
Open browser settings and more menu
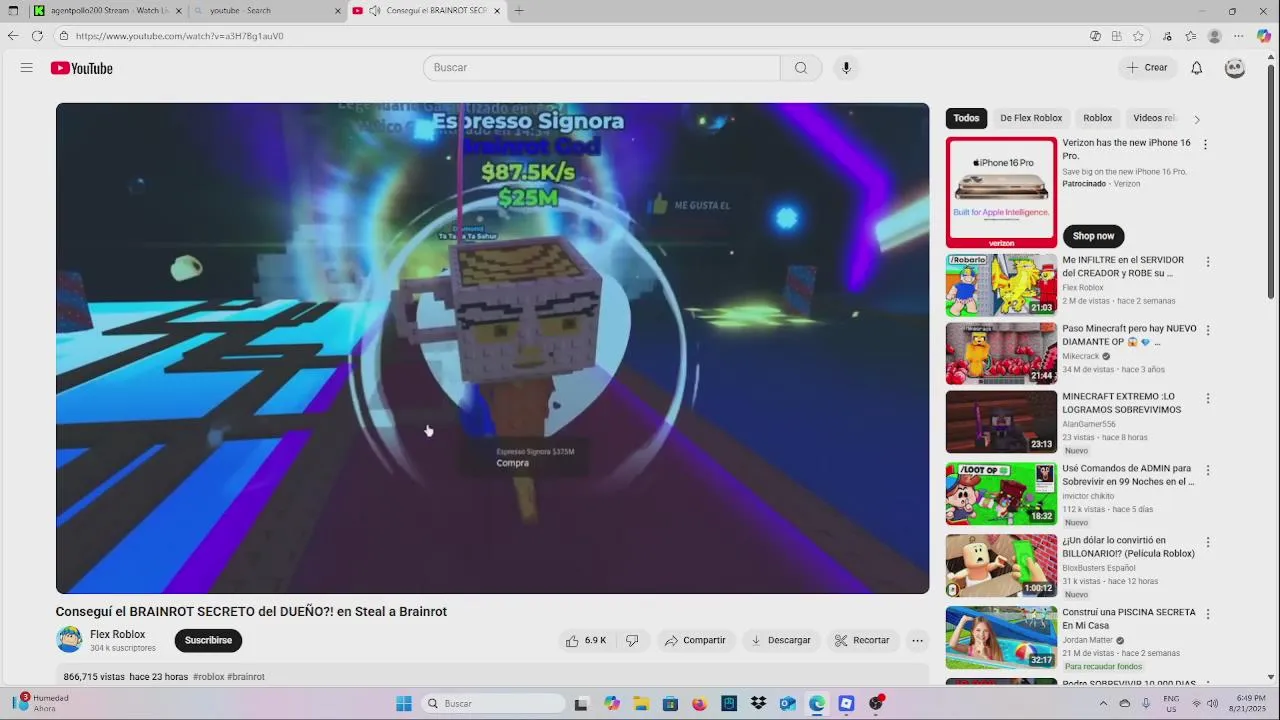tap(1240, 36)
